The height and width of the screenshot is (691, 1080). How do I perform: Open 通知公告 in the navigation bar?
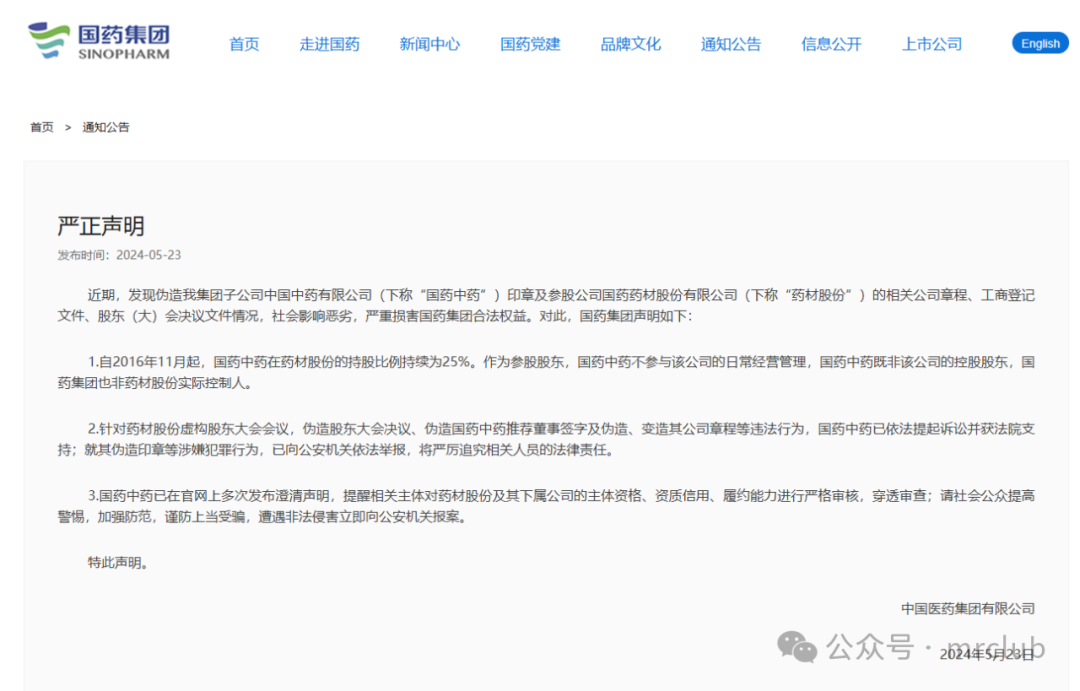[731, 44]
